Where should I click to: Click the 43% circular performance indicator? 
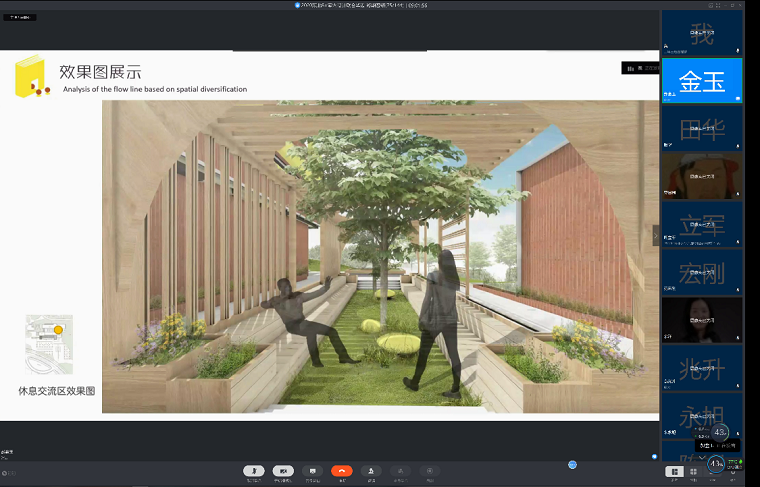(716, 463)
